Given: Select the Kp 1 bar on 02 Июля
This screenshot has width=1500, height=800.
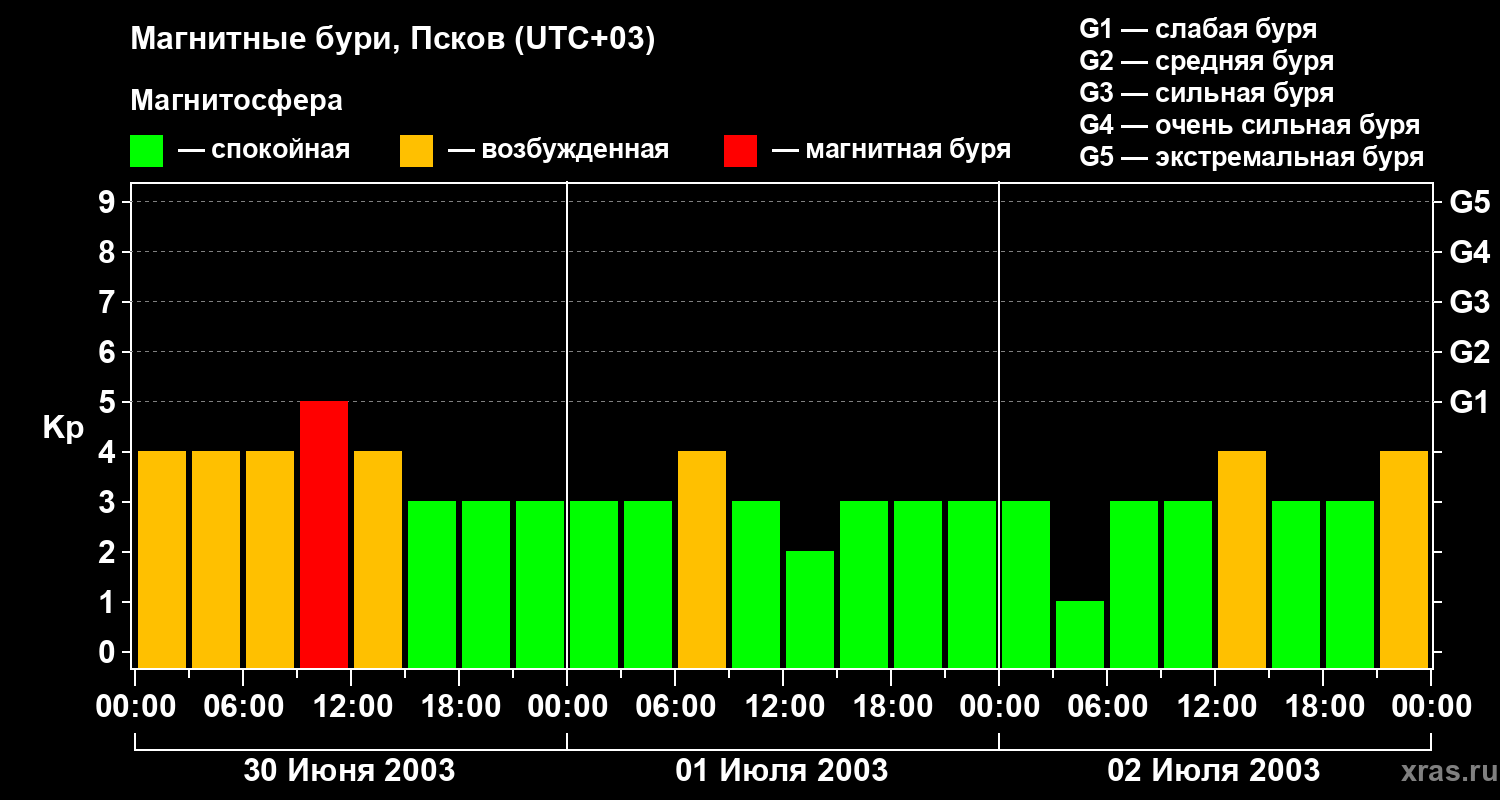Looking at the screenshot, I should tap(1080, 635).
